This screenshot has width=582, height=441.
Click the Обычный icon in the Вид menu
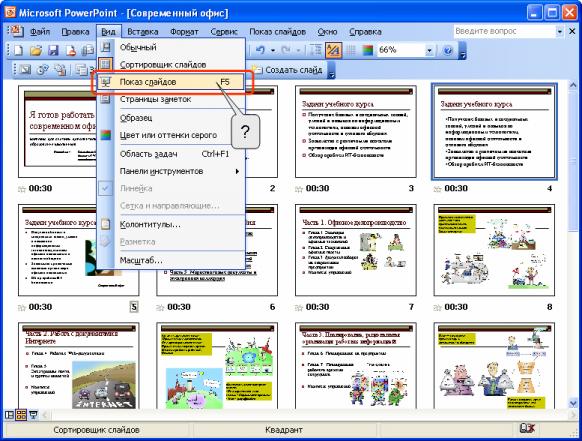[106, 47]
